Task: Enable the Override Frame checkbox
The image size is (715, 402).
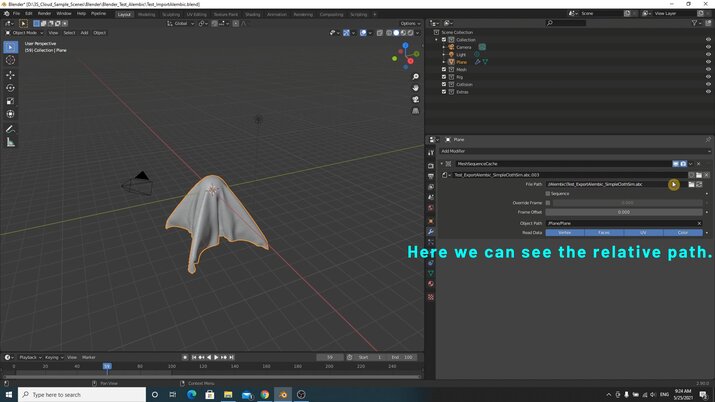Action: [548, 203]
